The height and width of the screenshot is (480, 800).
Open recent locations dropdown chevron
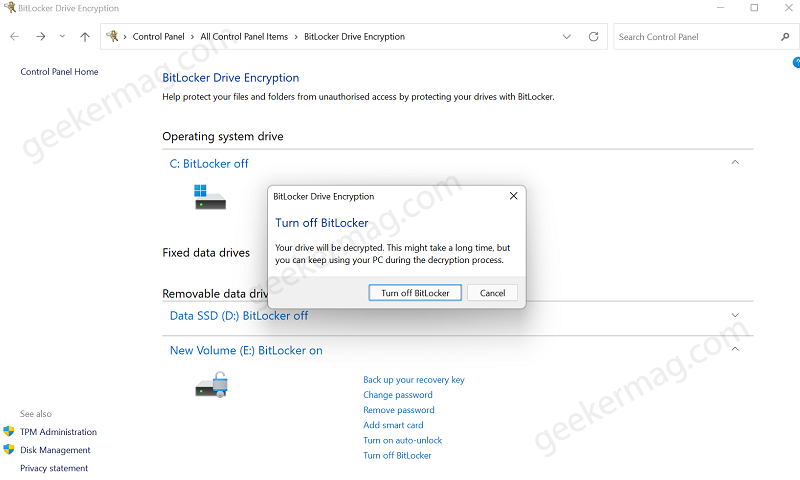pyautogui.click(x=62, y=37)
